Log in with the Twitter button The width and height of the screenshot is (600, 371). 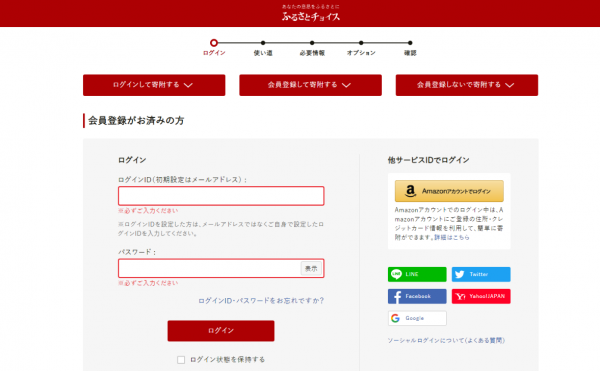(x=481, y=274)
